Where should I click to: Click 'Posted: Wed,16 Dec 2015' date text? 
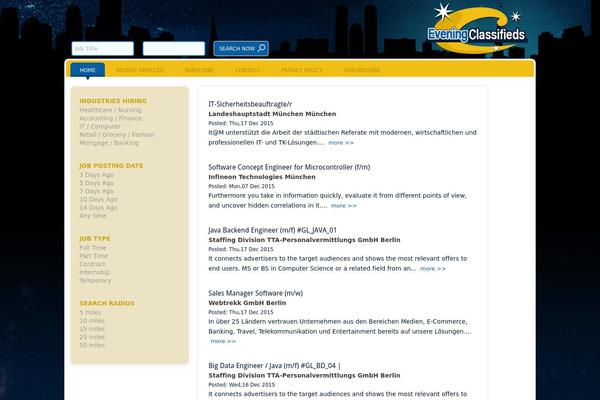tap(241, 385)
